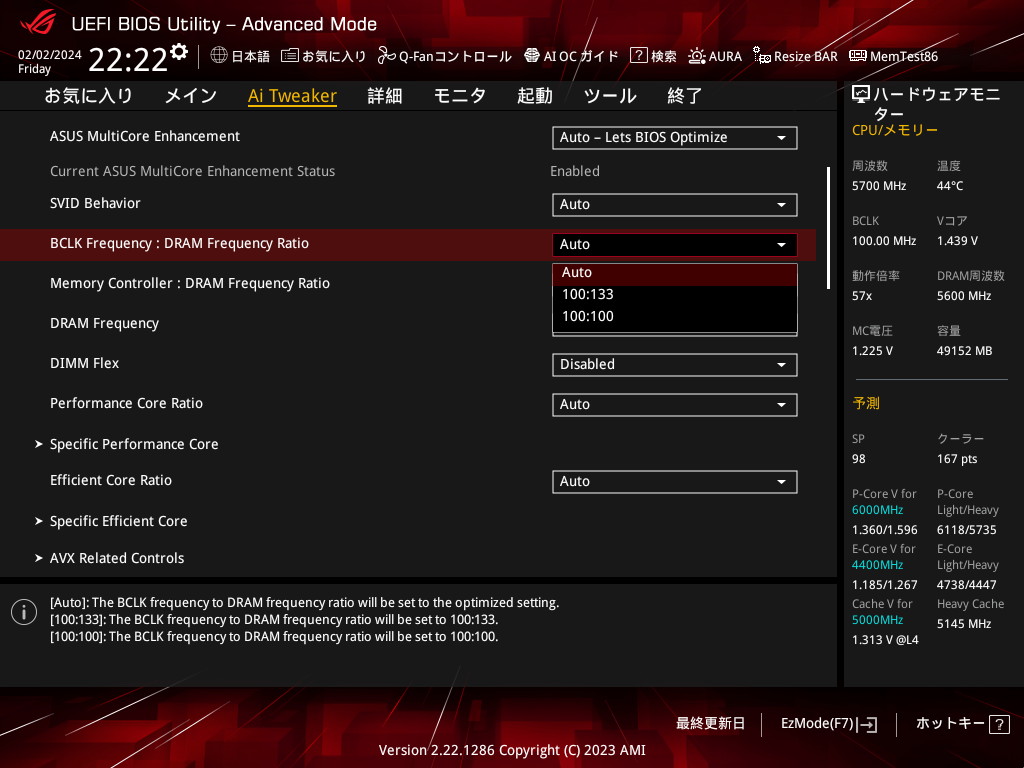Switch to the メイン tab
Screen dimensions: 1024x768
(190, 95)
